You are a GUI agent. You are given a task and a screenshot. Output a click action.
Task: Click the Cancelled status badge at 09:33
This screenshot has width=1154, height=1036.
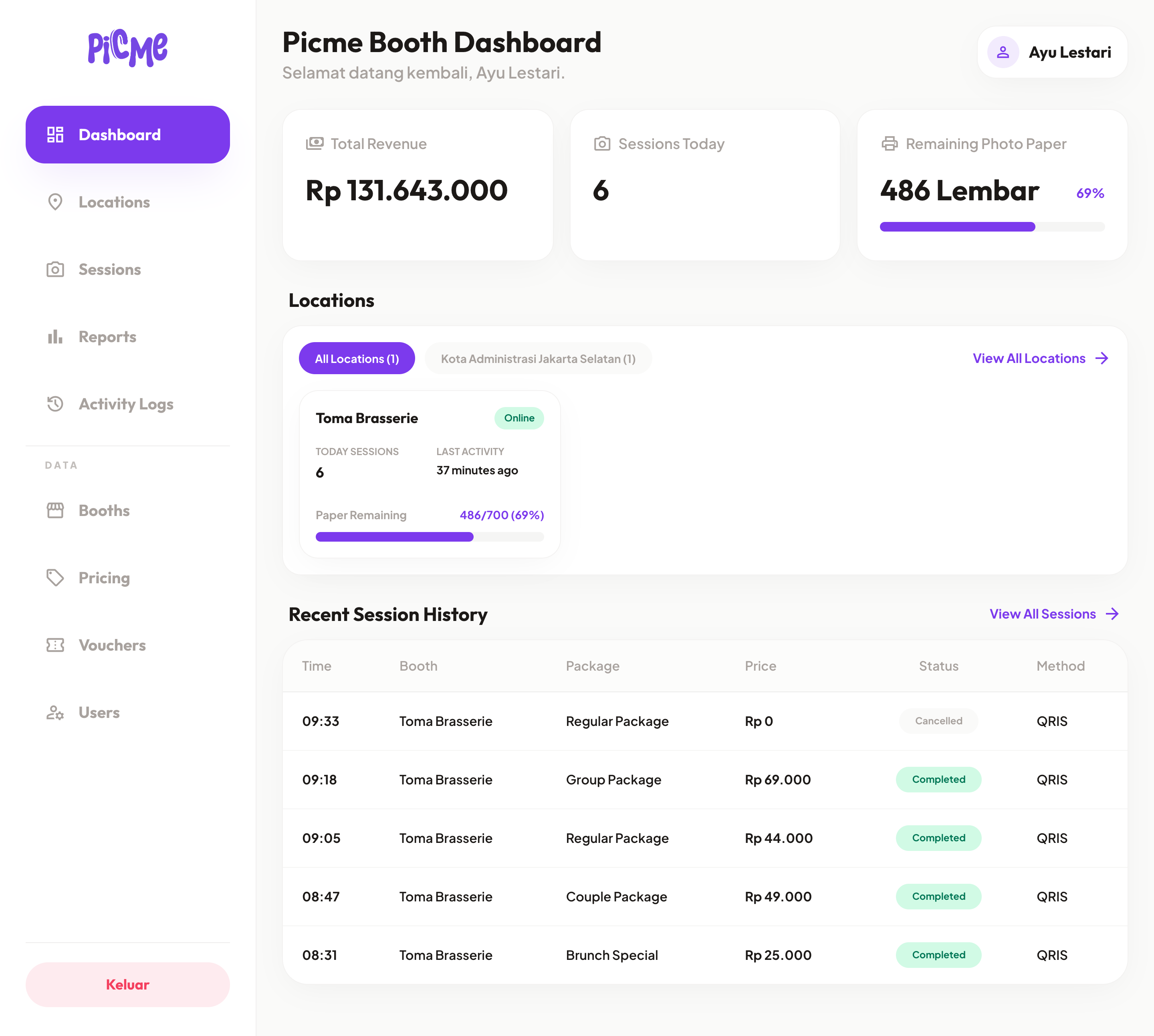point(938,721)
